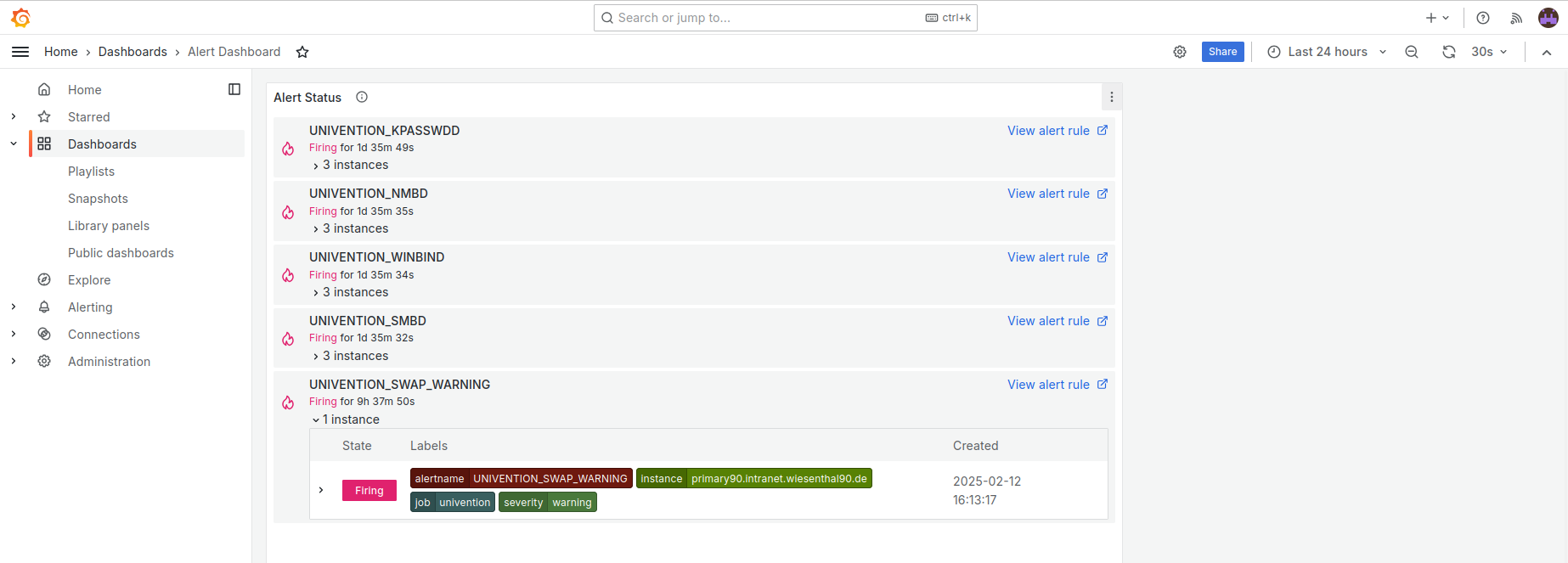Screen dimensions: 1568x563
Task: Click the instance primary90.intranet.wiesenthal90.de label tag
Action: tap(754, 478)
